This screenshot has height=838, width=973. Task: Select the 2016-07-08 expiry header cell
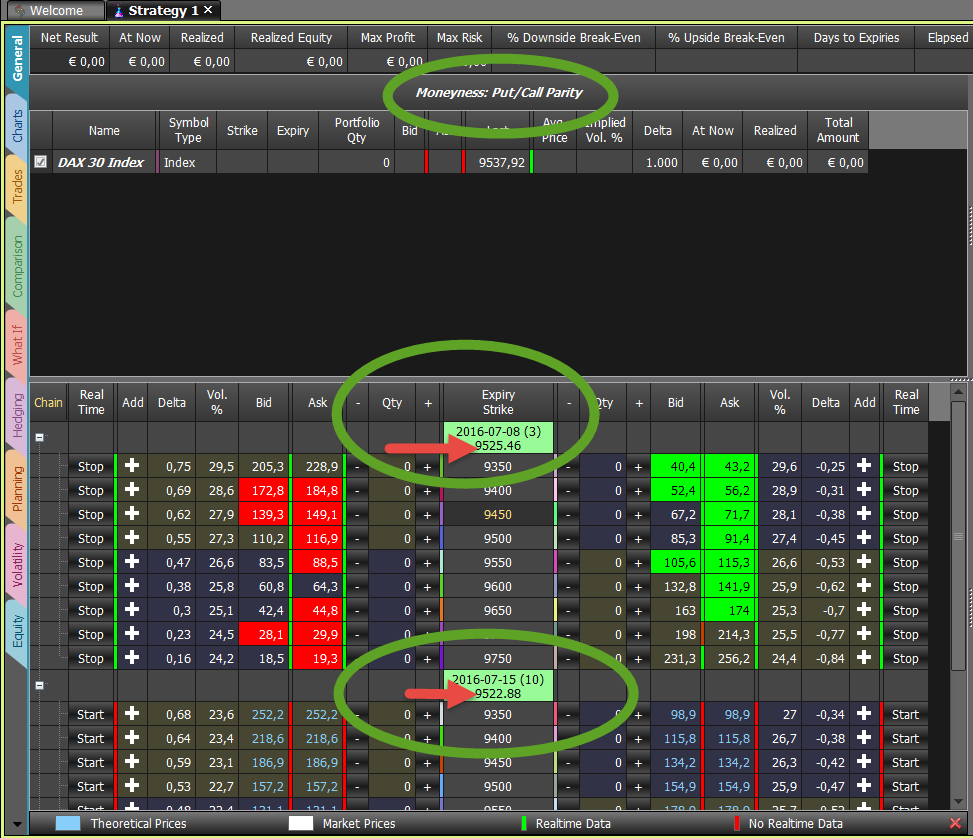click(498, 438)
